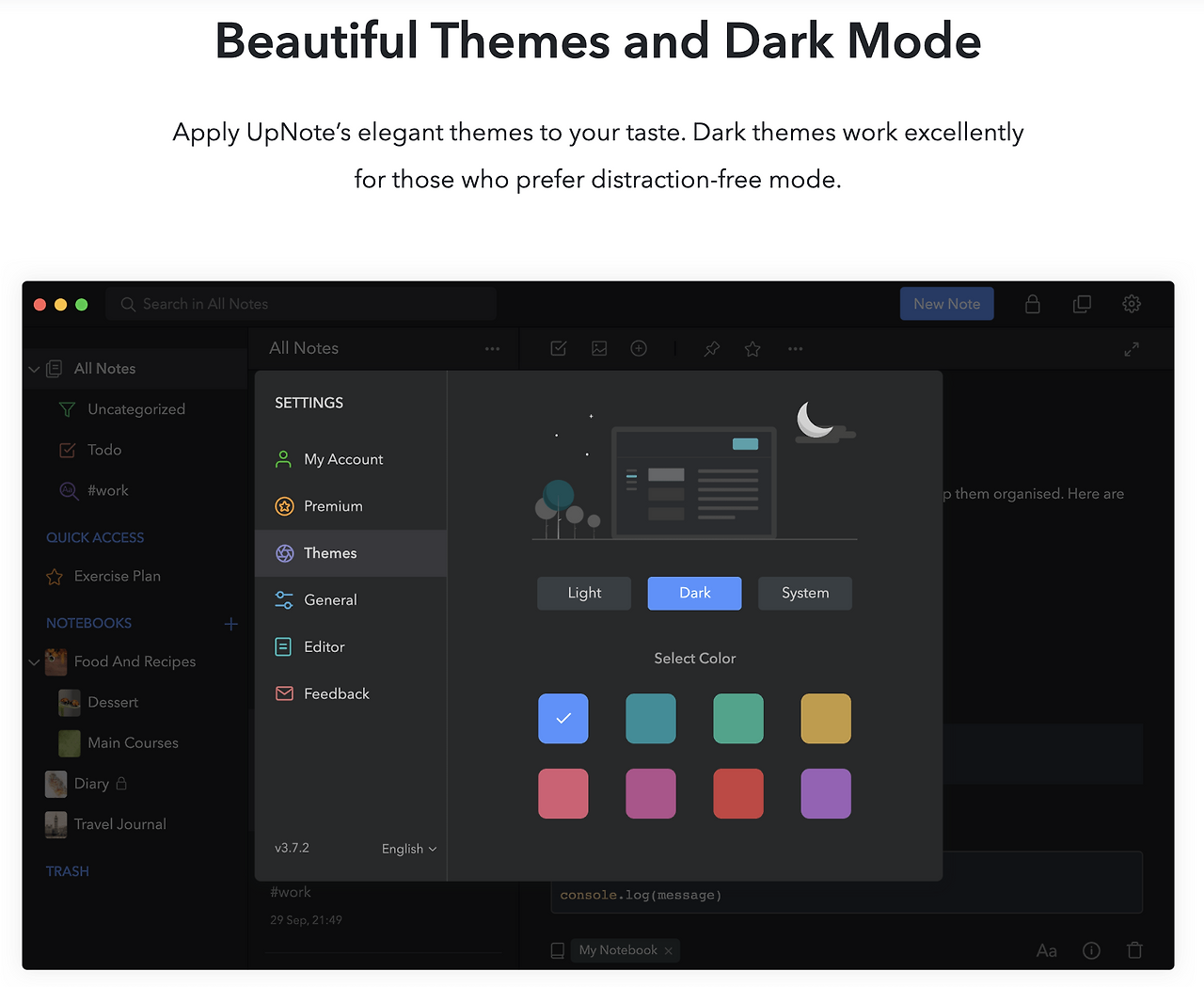This screenshot has height=987, width=1204.
Task: Open Editor settings
Action: (x=351, y=647)
